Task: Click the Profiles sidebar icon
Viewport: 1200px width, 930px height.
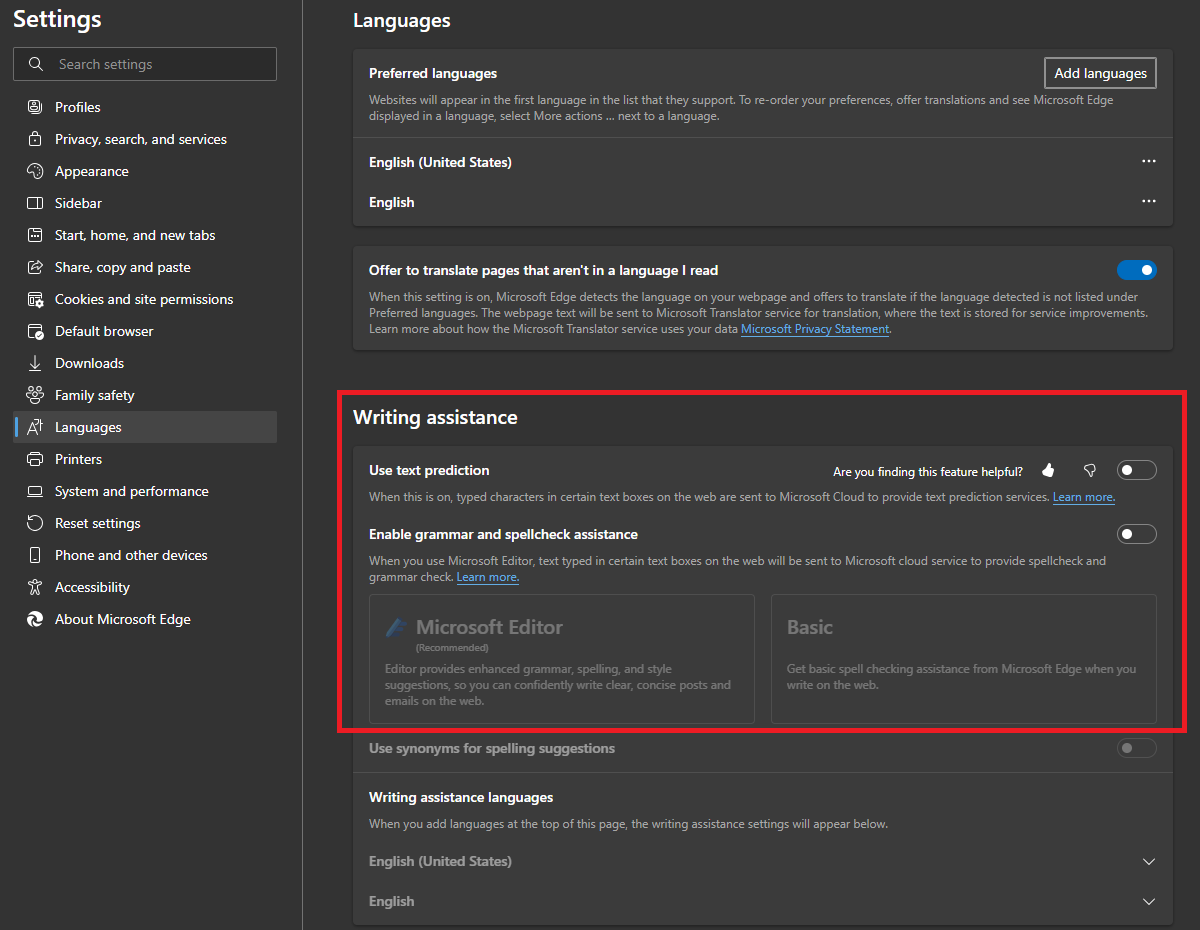Action: pos(35,107)
